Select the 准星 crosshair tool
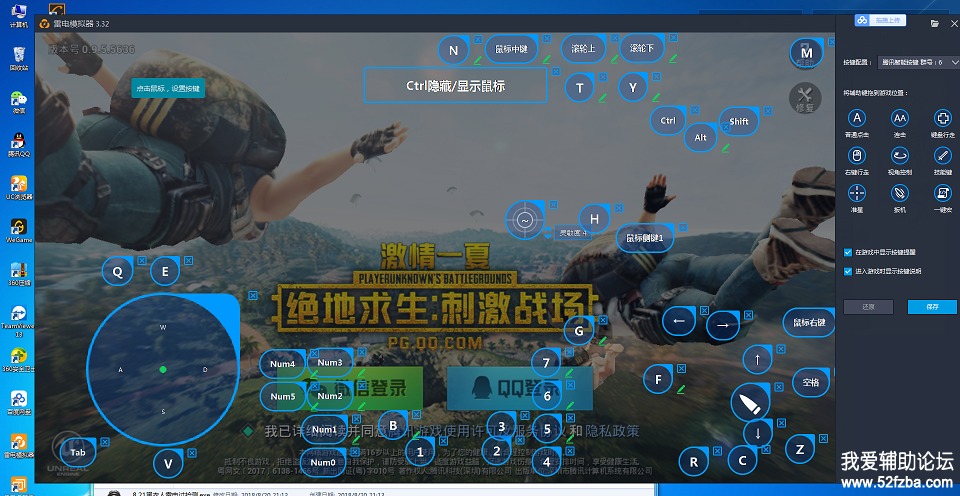This screenshot has height=496, width=960. point(857,193)
